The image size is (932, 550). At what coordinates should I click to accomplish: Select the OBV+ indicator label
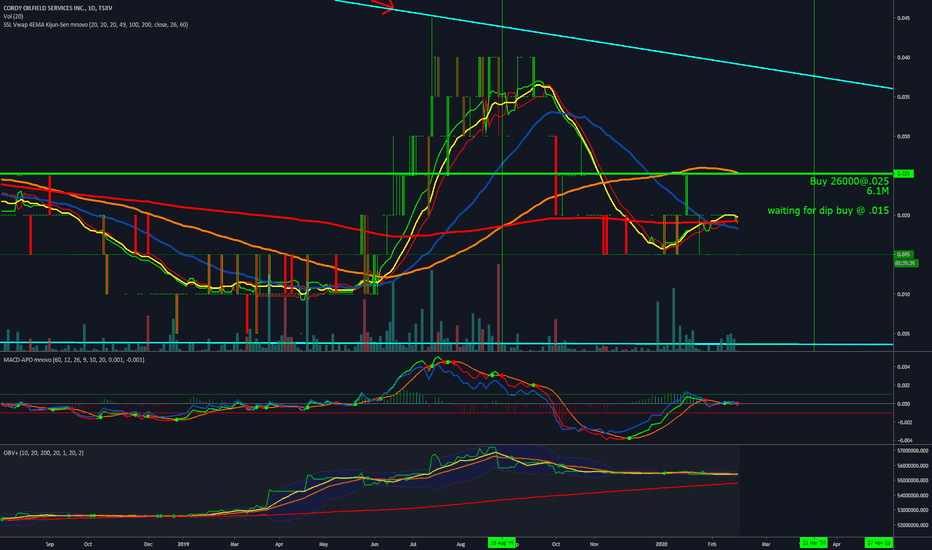(43, 453)
